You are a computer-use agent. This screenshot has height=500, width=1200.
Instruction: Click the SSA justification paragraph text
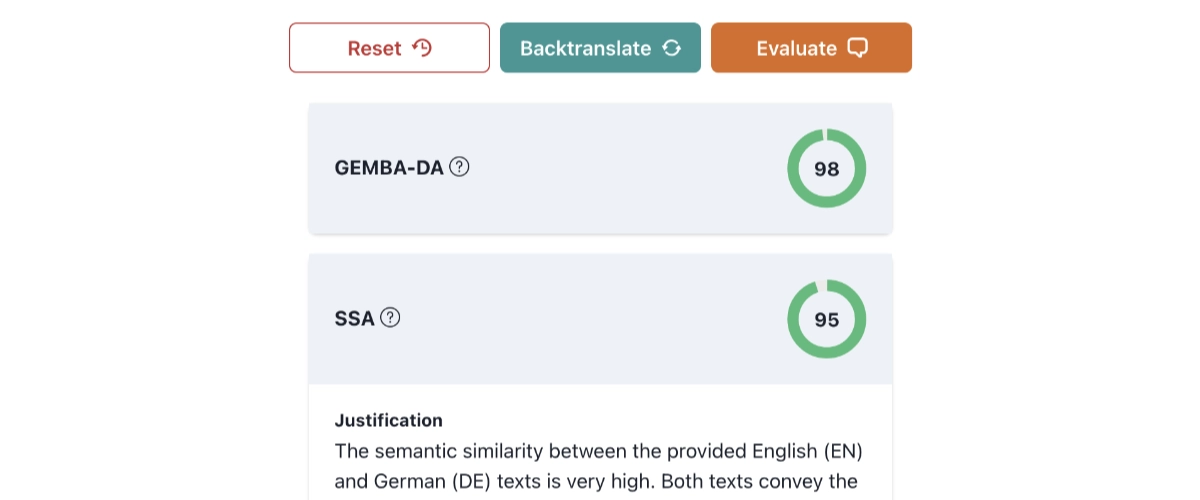coord(598,466)
